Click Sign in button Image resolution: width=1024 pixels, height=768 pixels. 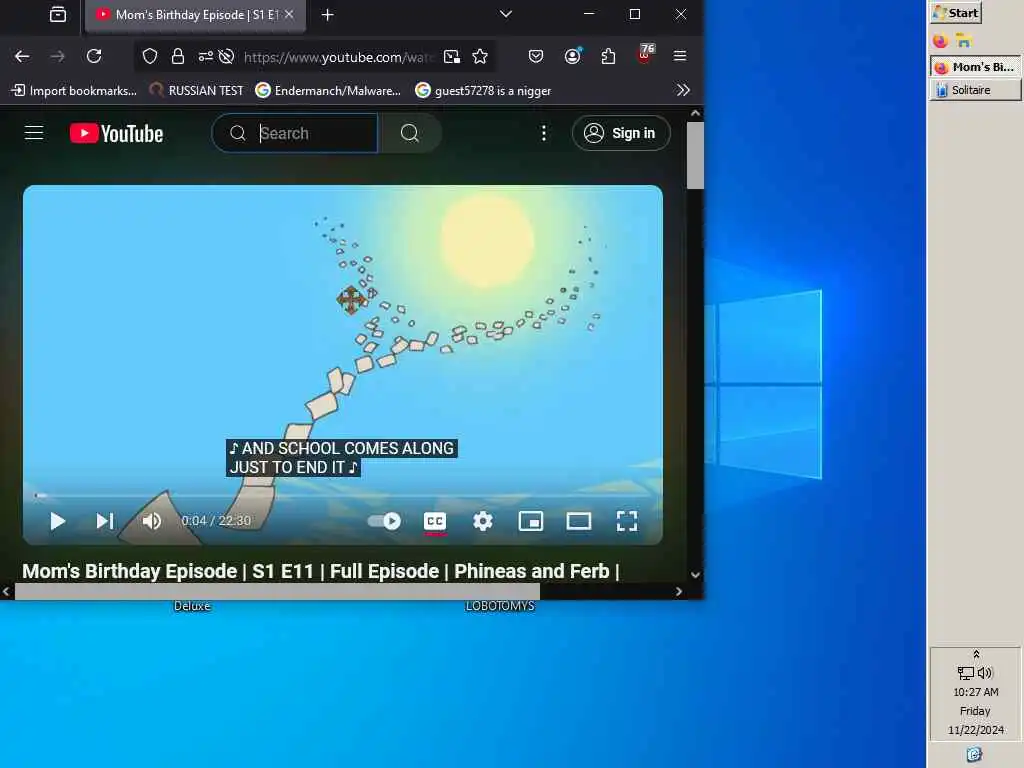pos(621,133)
